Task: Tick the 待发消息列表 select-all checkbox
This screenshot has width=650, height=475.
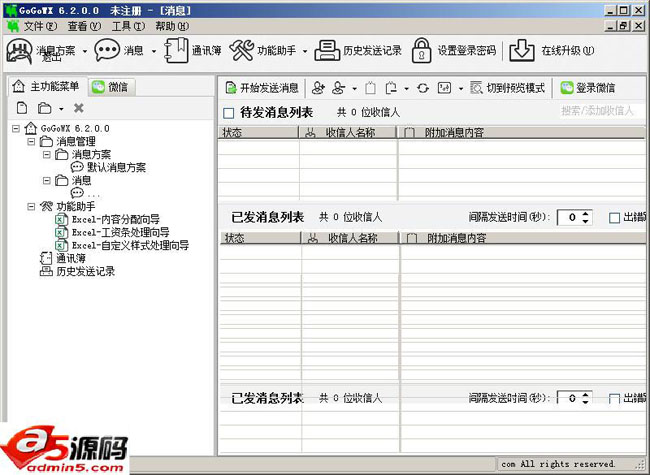Action: (228, 113)
